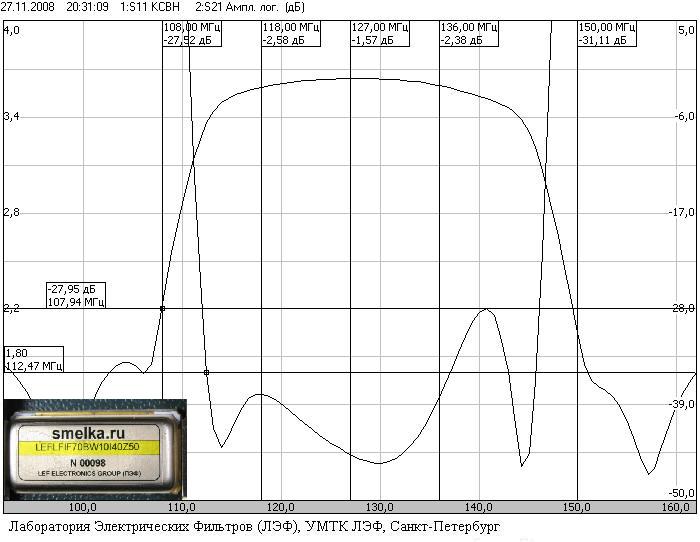Viewport: 700px width, 542px height.
Task: Click the 4,0 left axis value
Action: click(12, 30)
